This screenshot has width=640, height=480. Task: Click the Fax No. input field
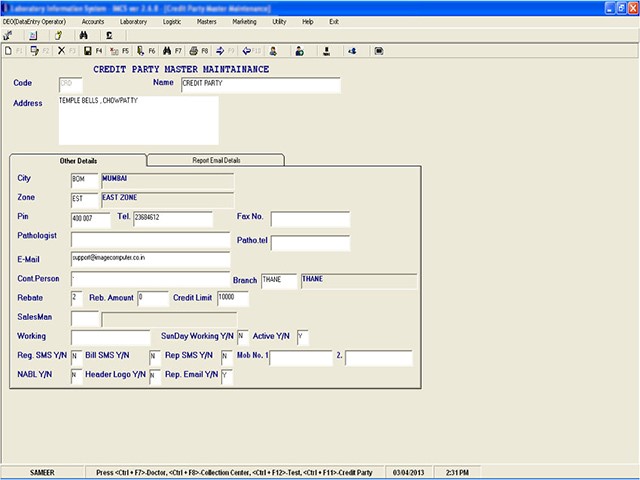(x=310, y=219)
